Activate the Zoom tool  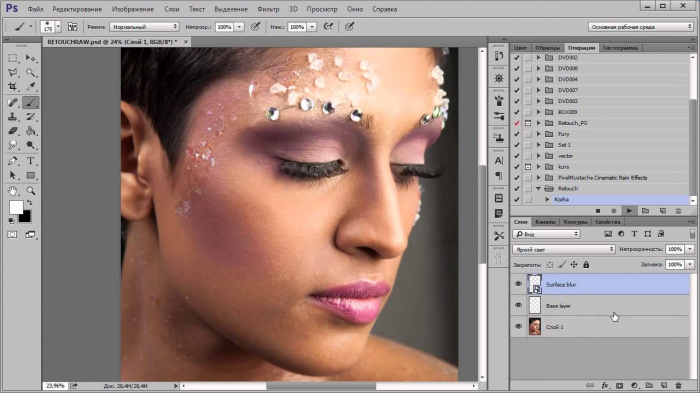pos(30,191)
